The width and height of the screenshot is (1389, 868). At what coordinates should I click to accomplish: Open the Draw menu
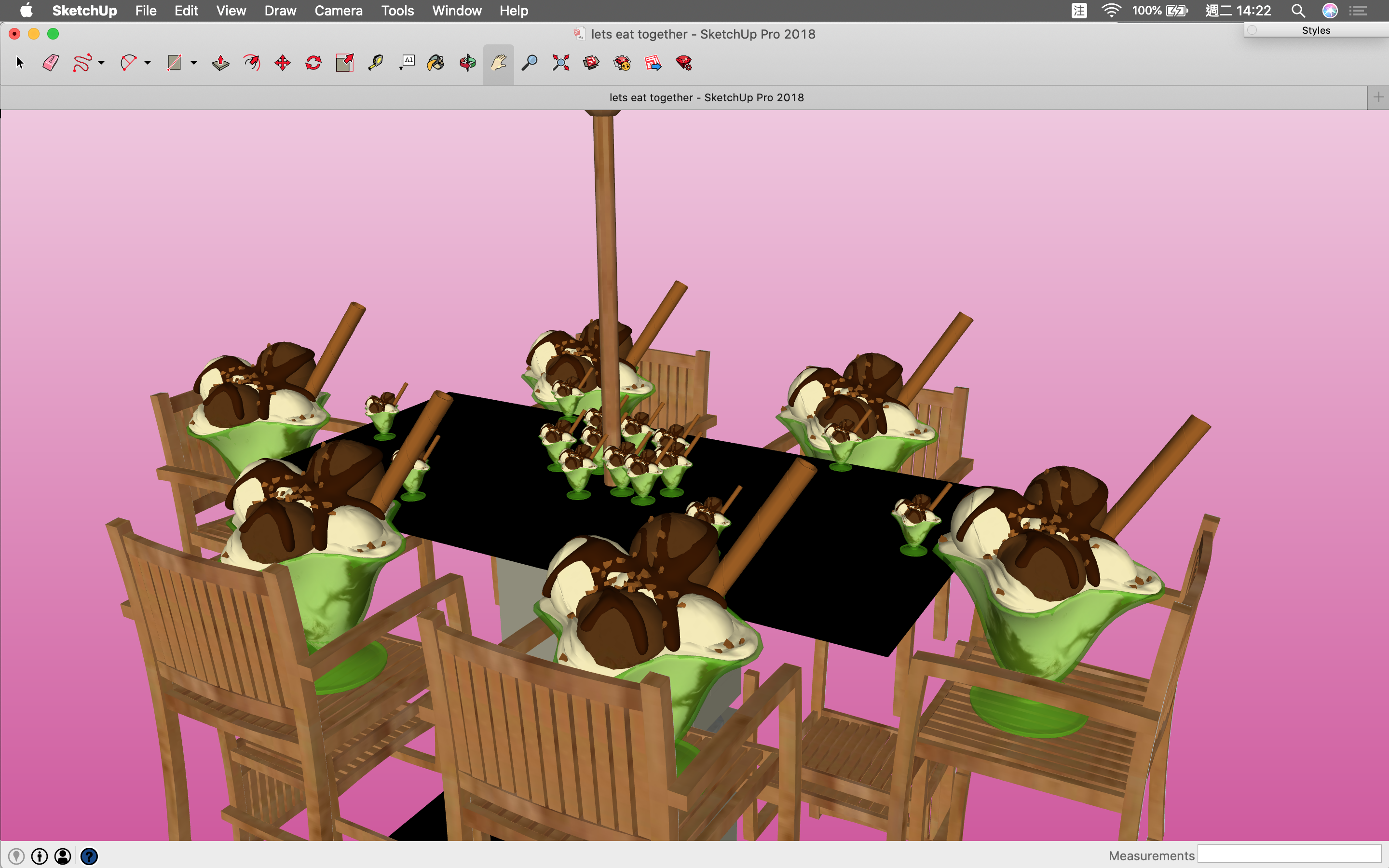280,10
